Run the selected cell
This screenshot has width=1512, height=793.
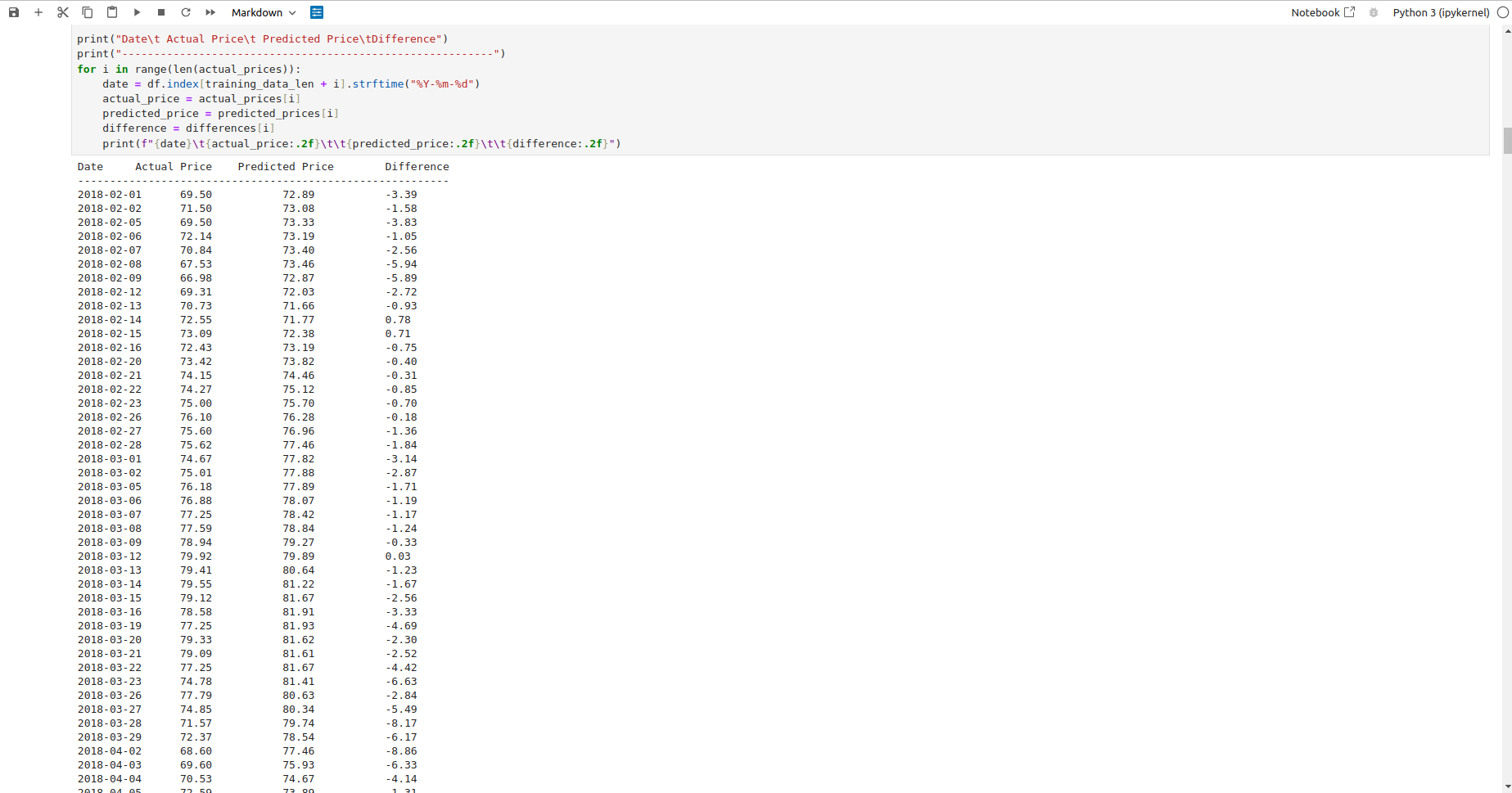[x=137, y=12]
